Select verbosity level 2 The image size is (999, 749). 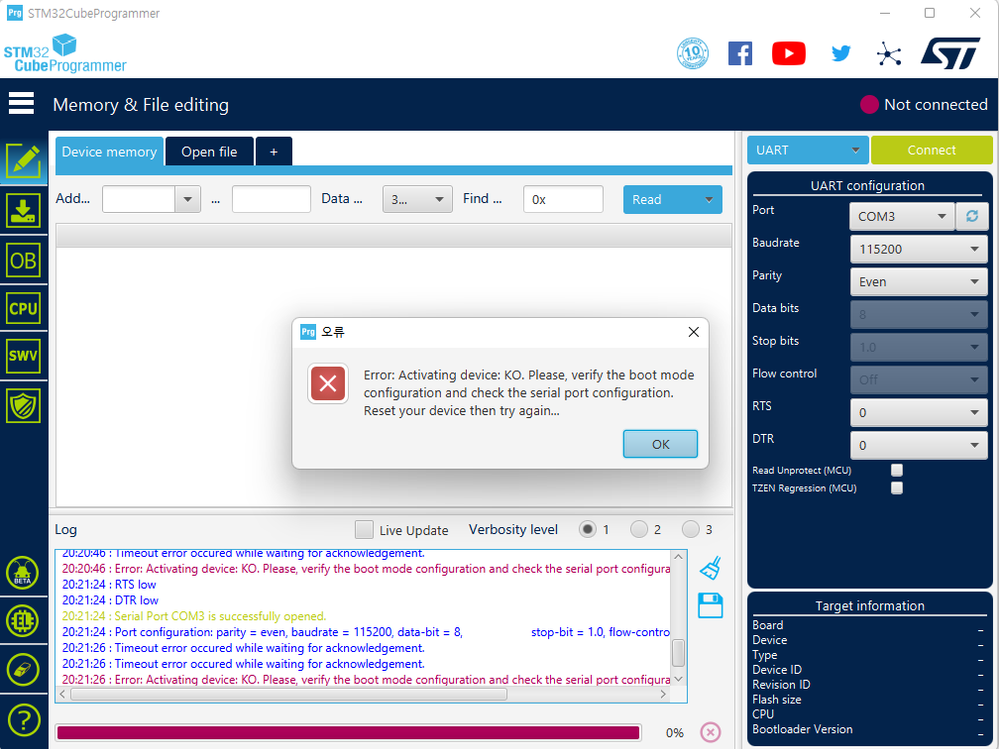(x=639, y=530)
